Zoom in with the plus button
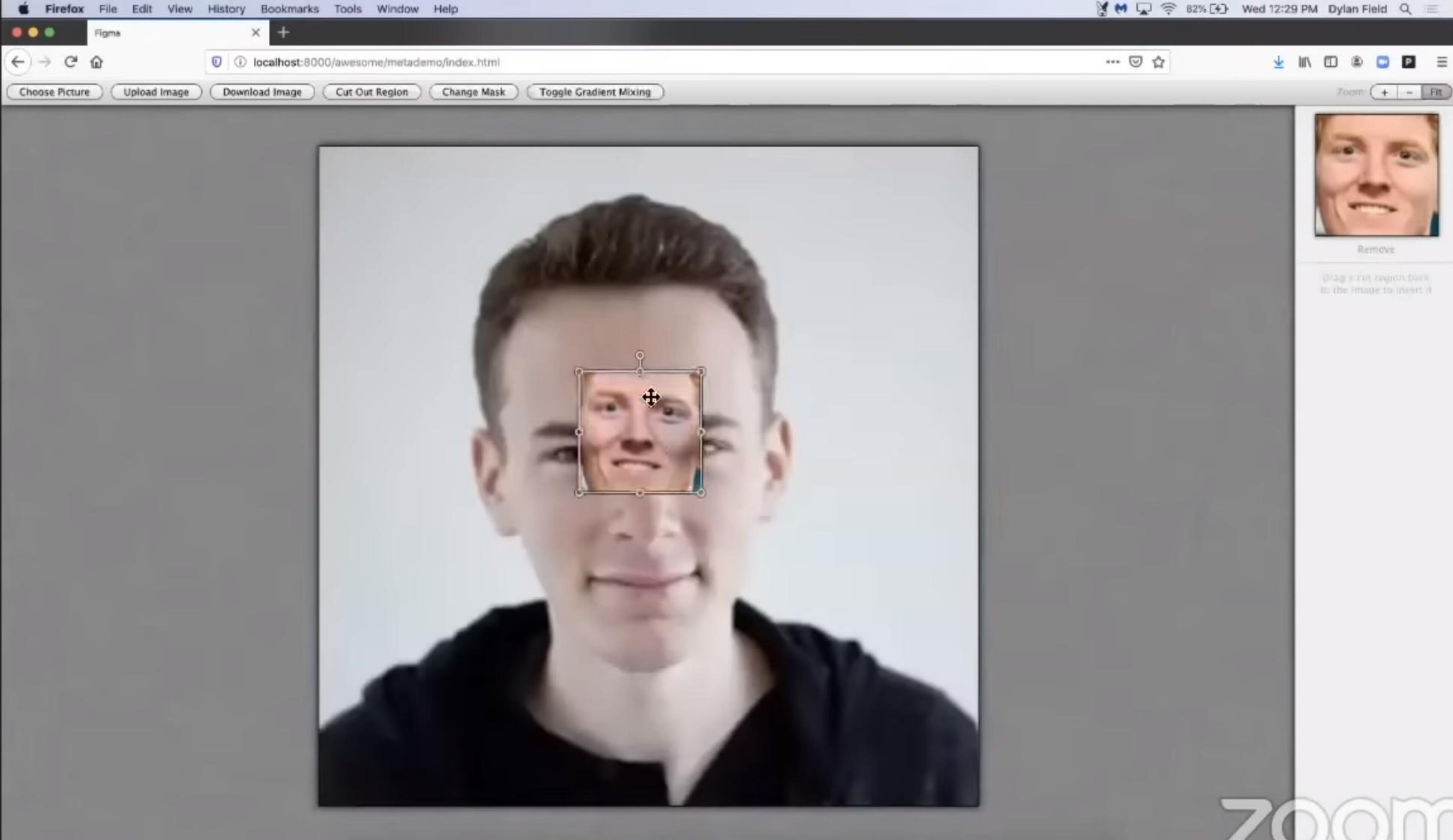Screen dimensions: 1453x840 click(x=1384, y=92)
